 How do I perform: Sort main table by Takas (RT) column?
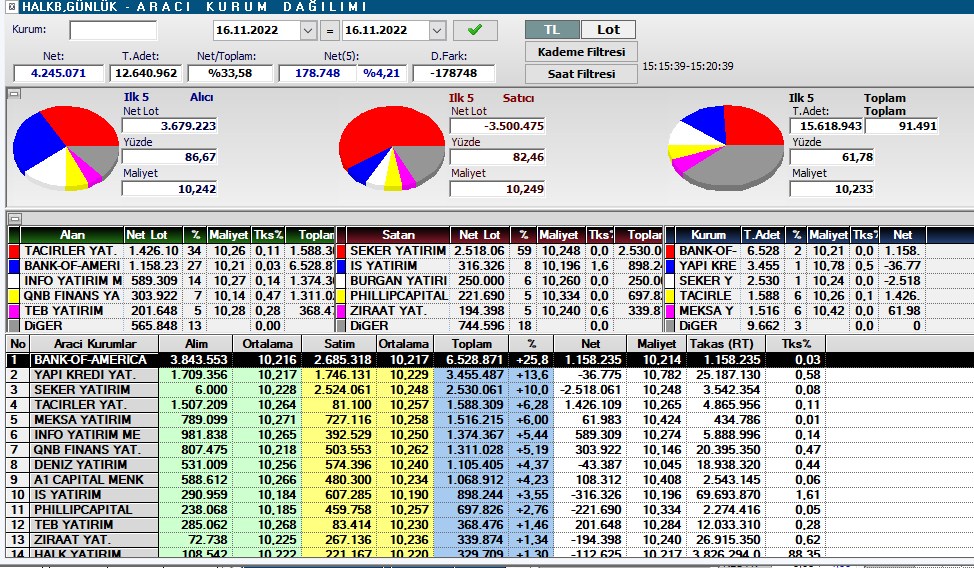pyautogui.click(x=725, y=344)
